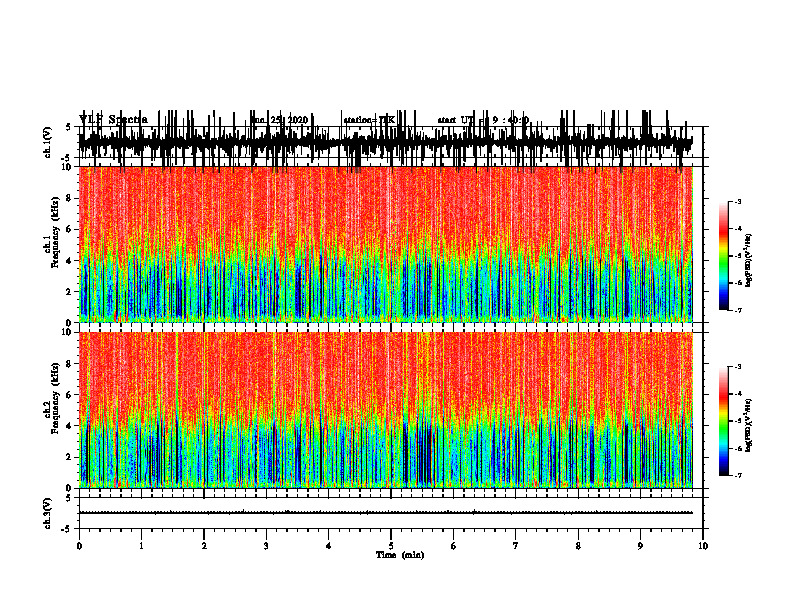Click the ch.1 Frequency (kHz) axis label

pyautogui.click(x=53, y=232)
